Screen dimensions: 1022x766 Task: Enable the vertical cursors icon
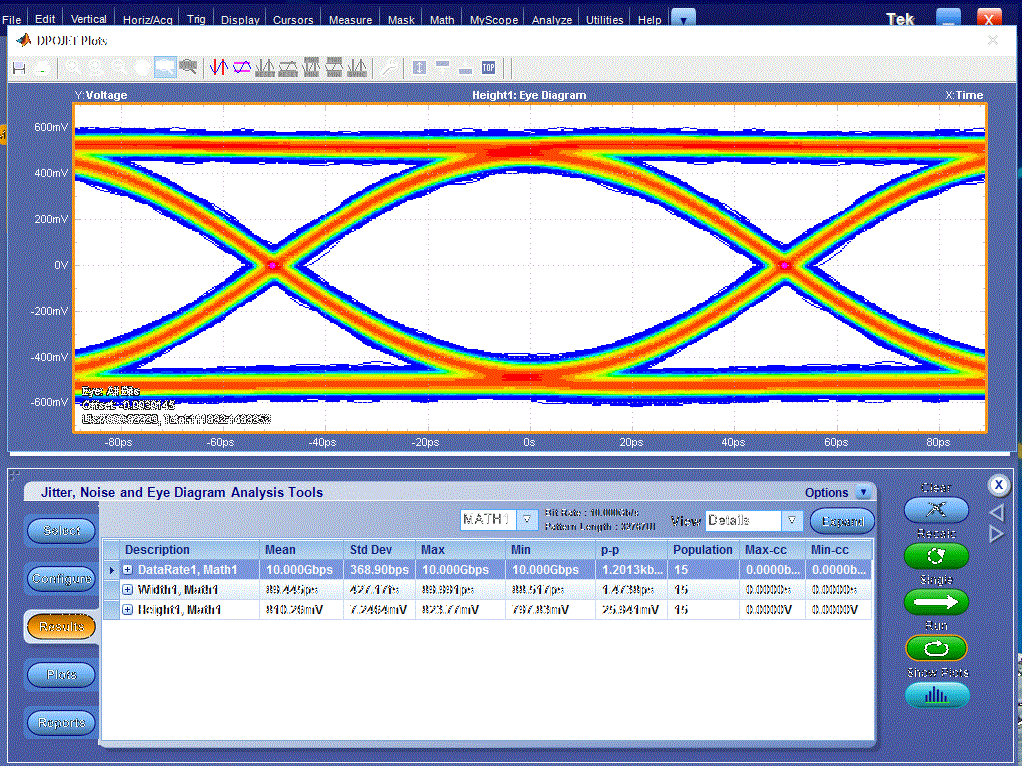[218, 67]
